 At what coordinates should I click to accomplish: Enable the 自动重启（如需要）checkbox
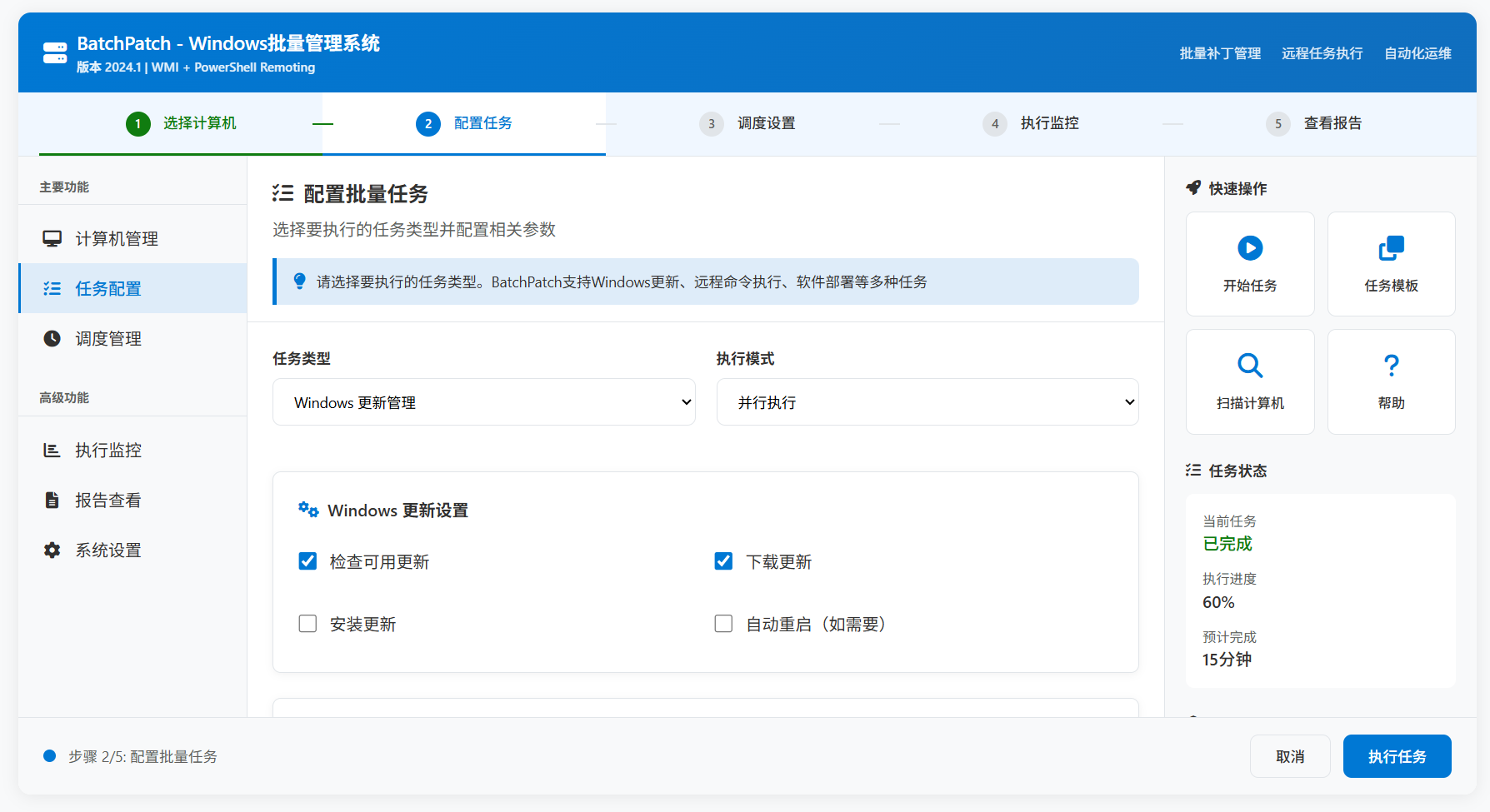click(x=723, y=624)
